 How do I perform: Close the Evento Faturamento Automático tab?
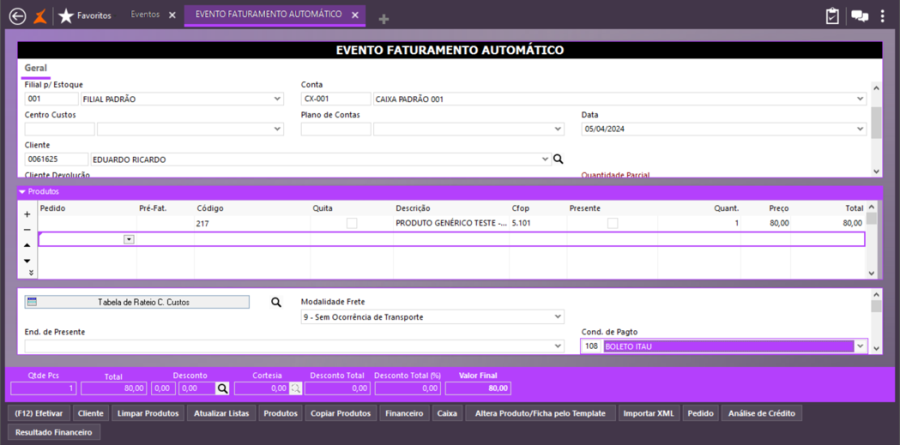[355, 14]
